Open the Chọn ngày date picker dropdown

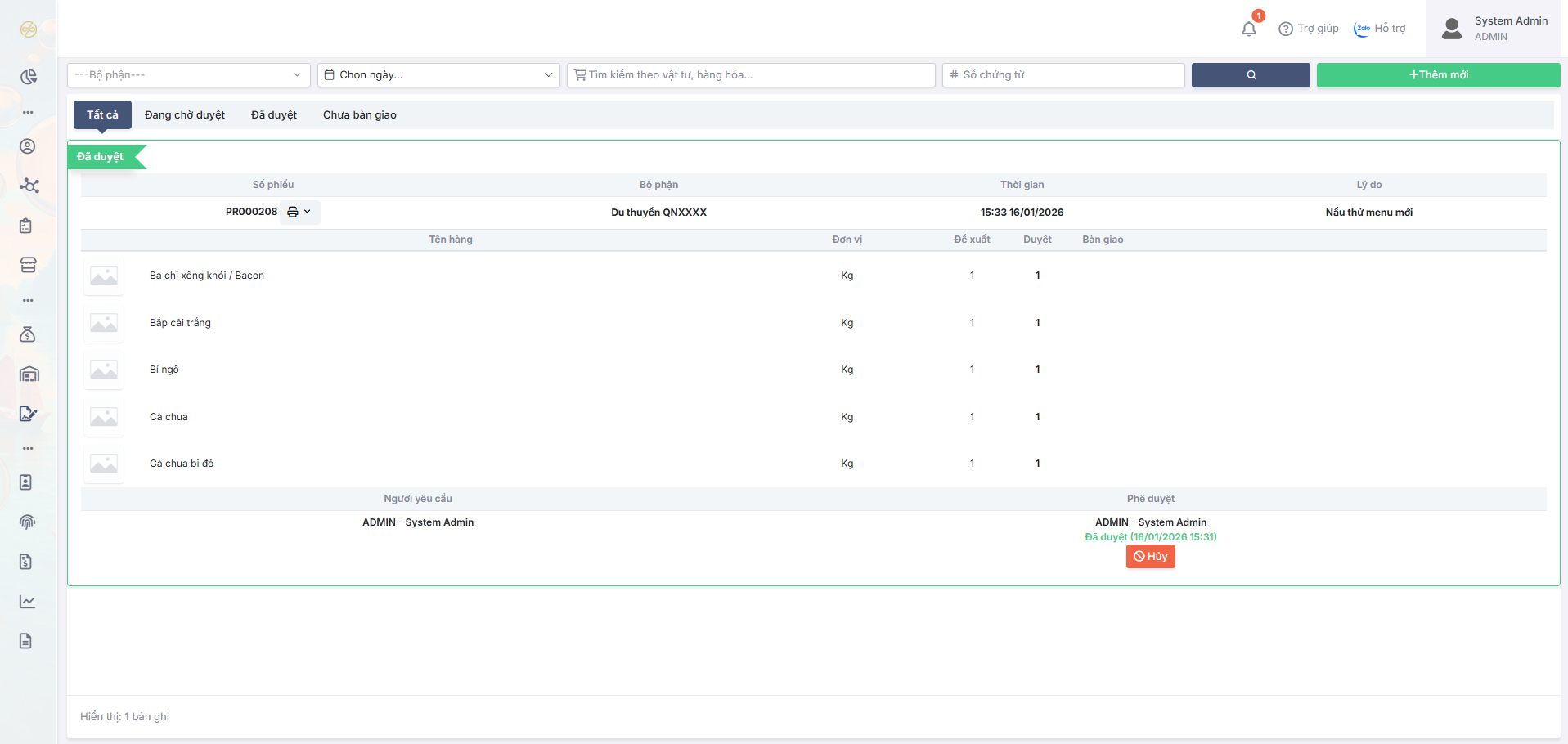(438, 75)
